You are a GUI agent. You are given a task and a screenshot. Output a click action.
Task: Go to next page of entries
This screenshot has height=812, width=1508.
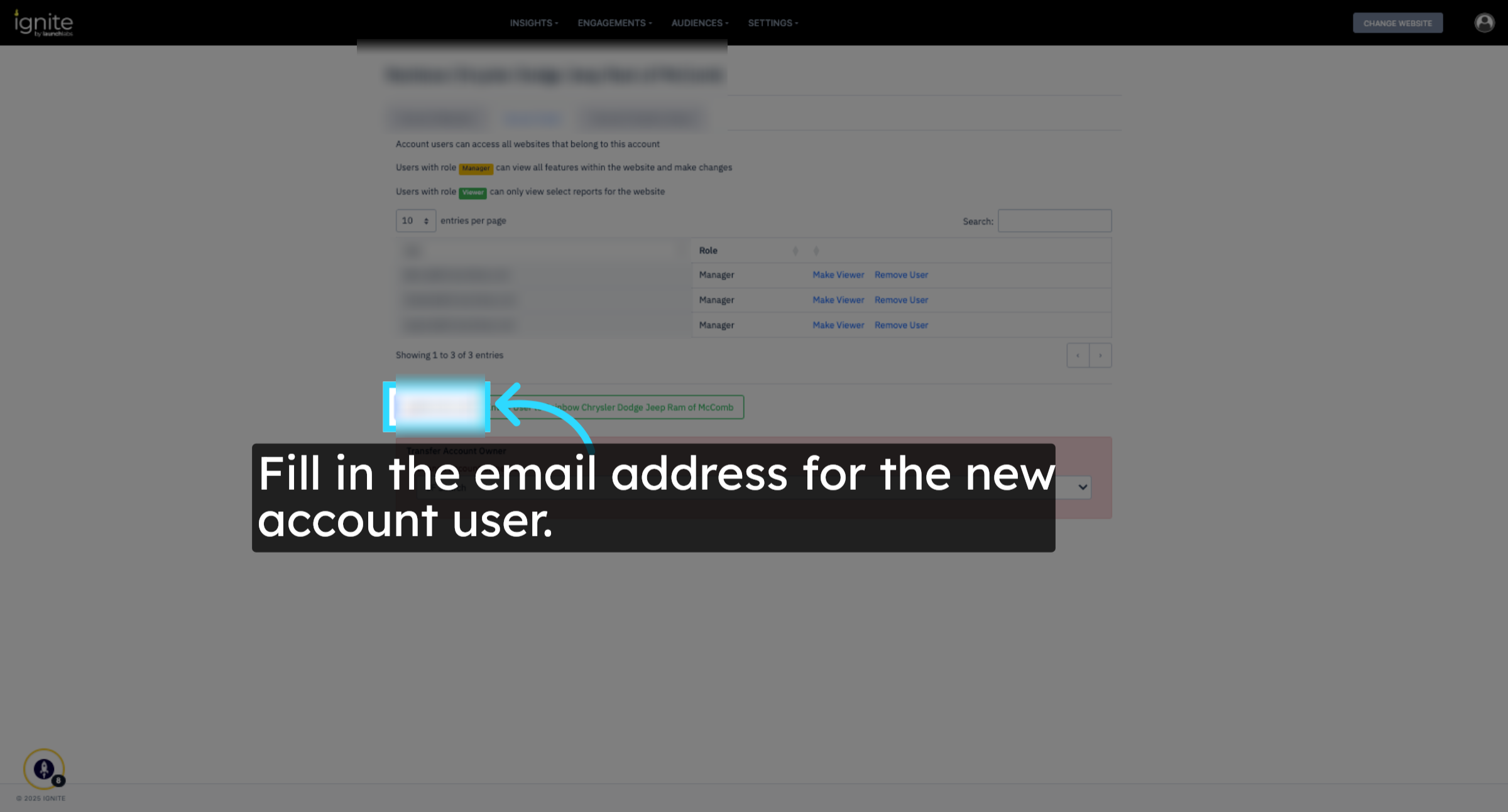point(1100,355)
